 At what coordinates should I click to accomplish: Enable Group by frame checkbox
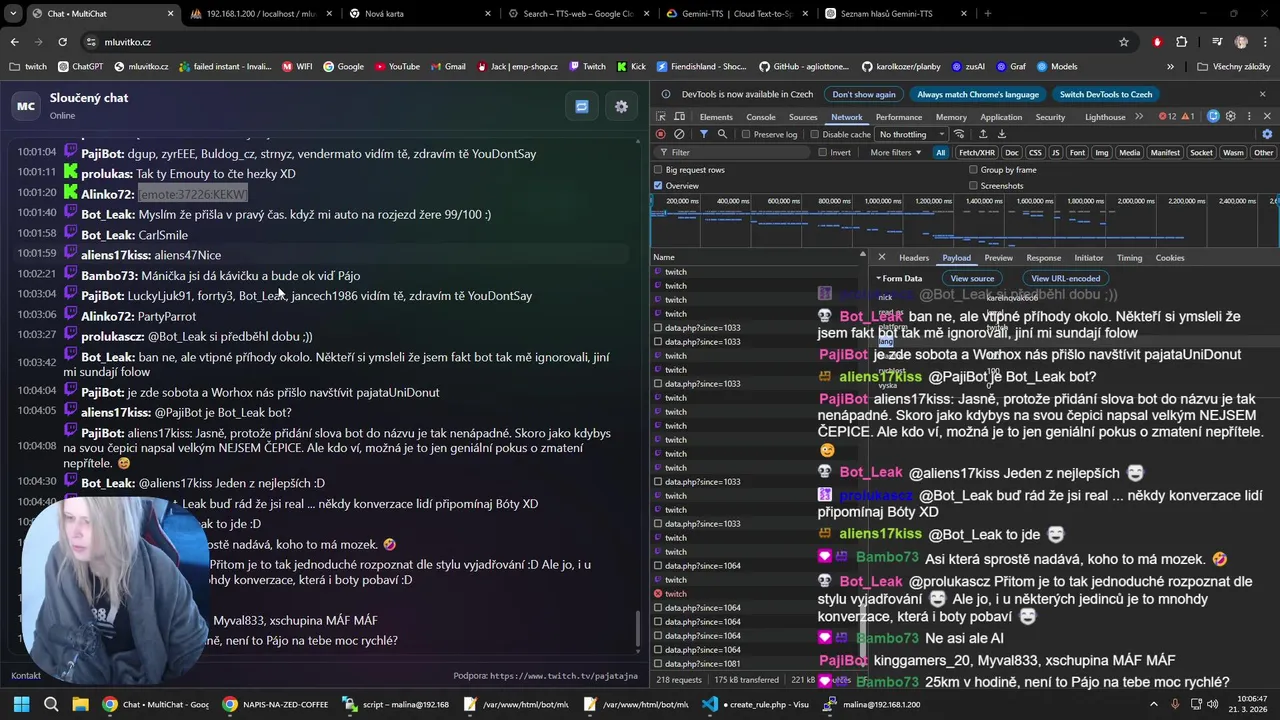pyautogui.click(x=973, y=170)
